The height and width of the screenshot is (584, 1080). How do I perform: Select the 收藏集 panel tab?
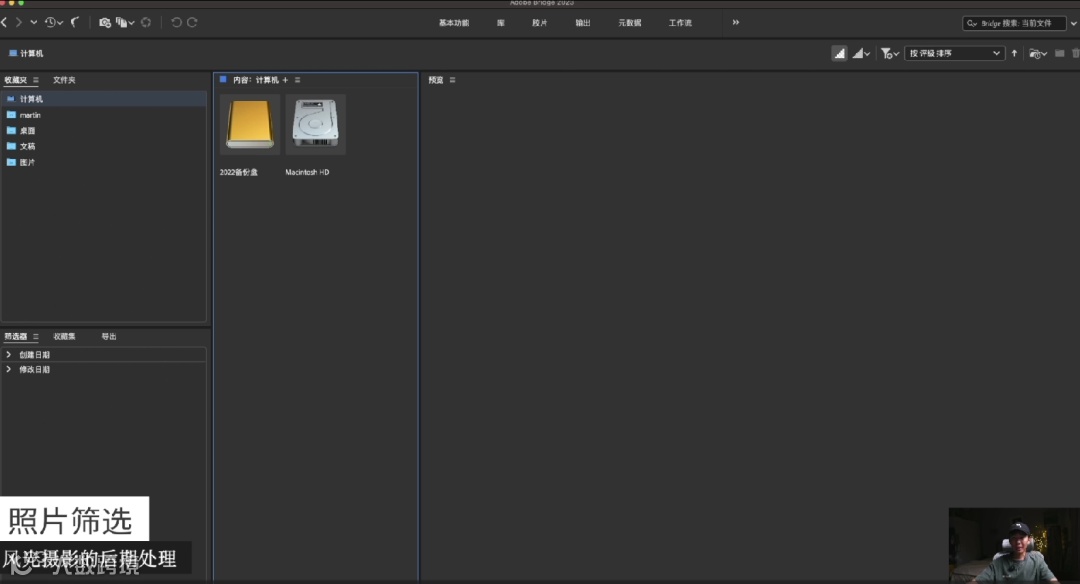click(64, 337)
